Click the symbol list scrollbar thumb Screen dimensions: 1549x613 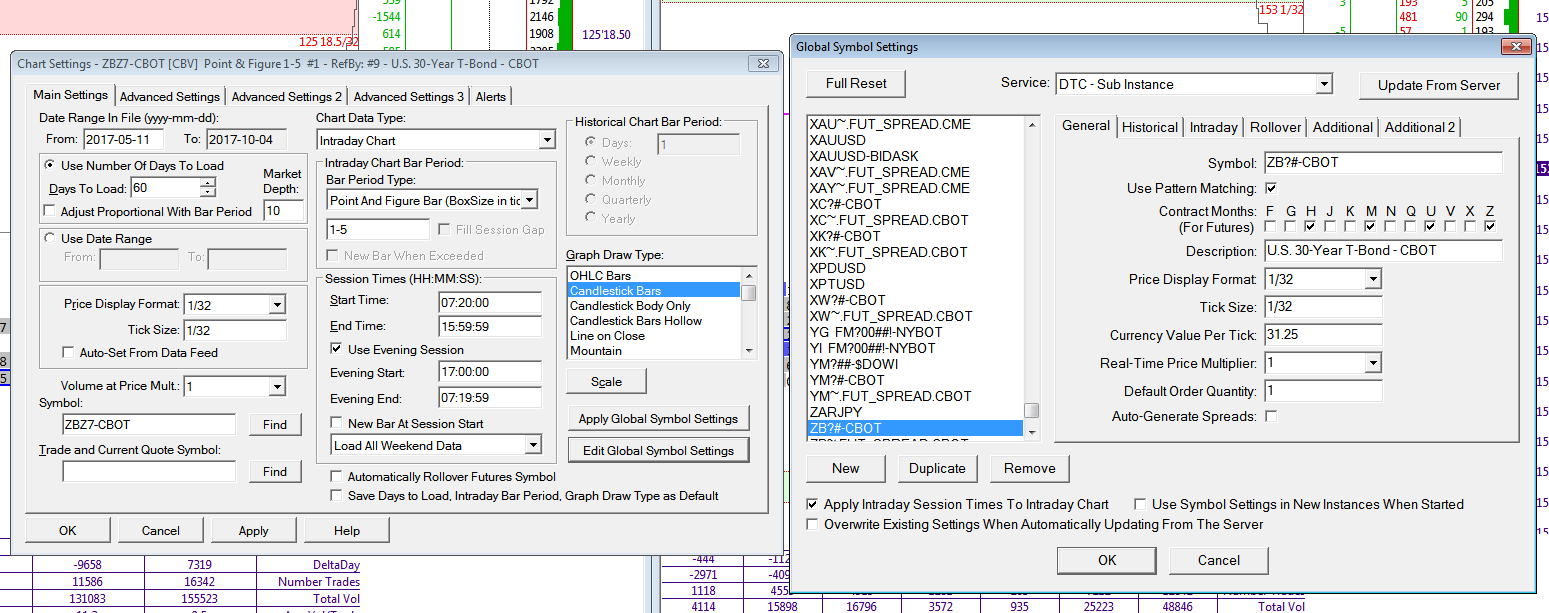point(1032,410)
